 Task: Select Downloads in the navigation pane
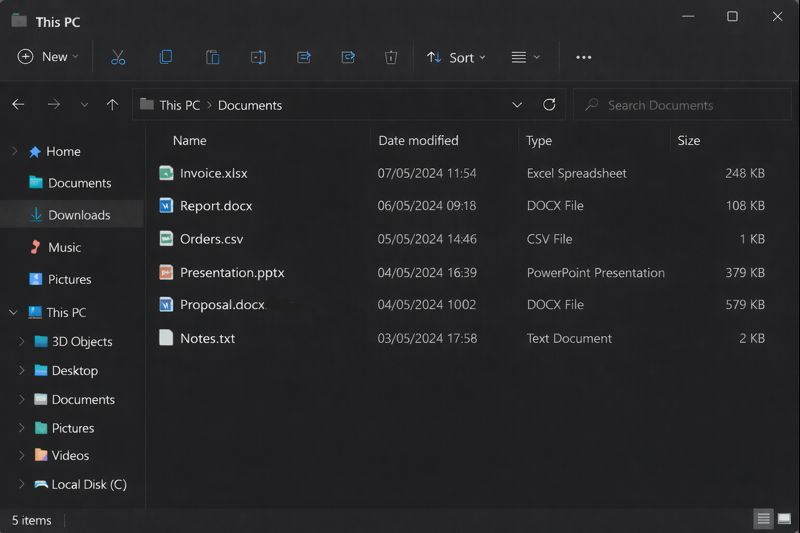(x=79, y=215)
